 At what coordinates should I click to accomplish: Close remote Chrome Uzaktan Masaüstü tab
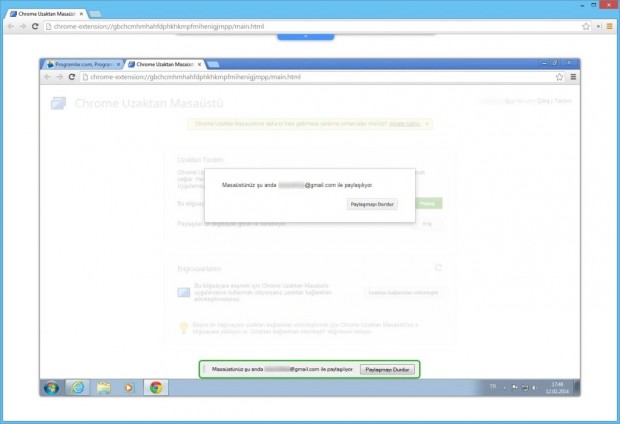point(199,64)
